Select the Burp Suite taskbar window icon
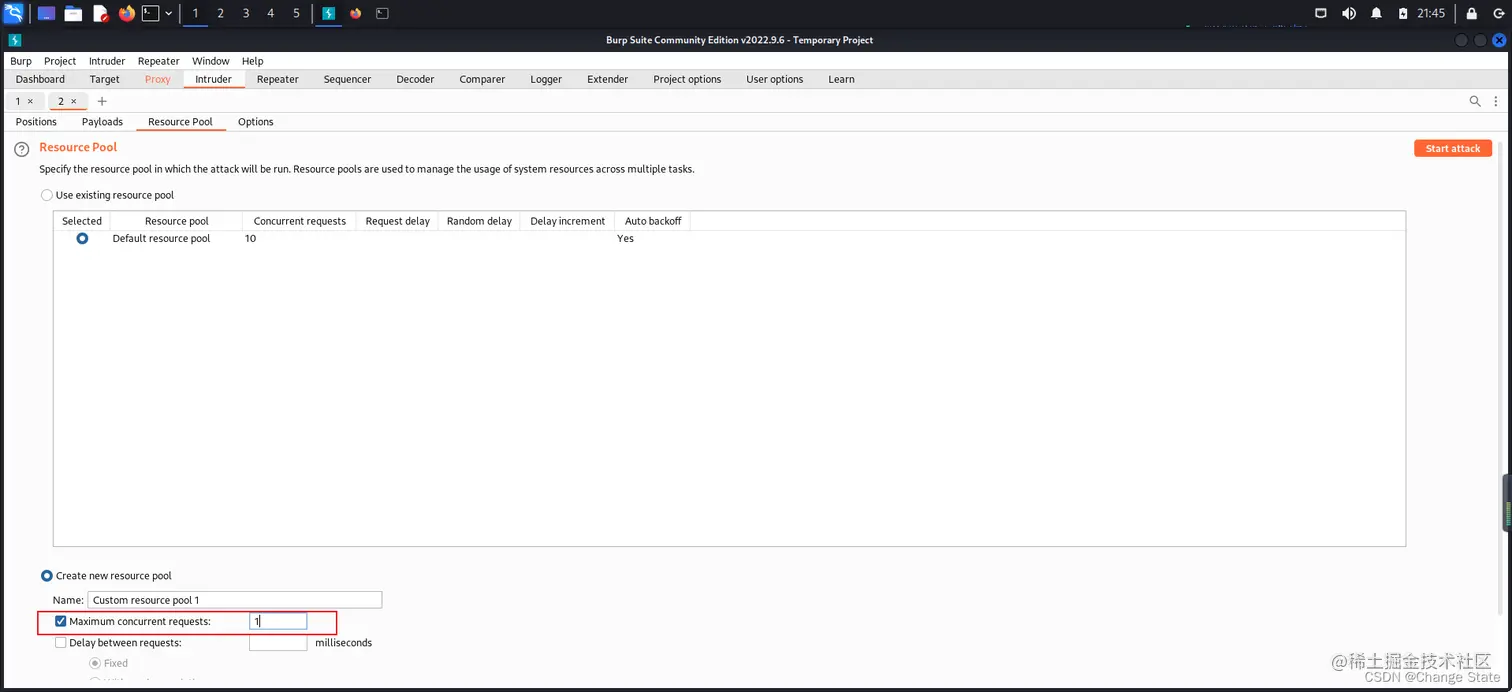This screenshot has height=692, width=1512. pos(328,13)
